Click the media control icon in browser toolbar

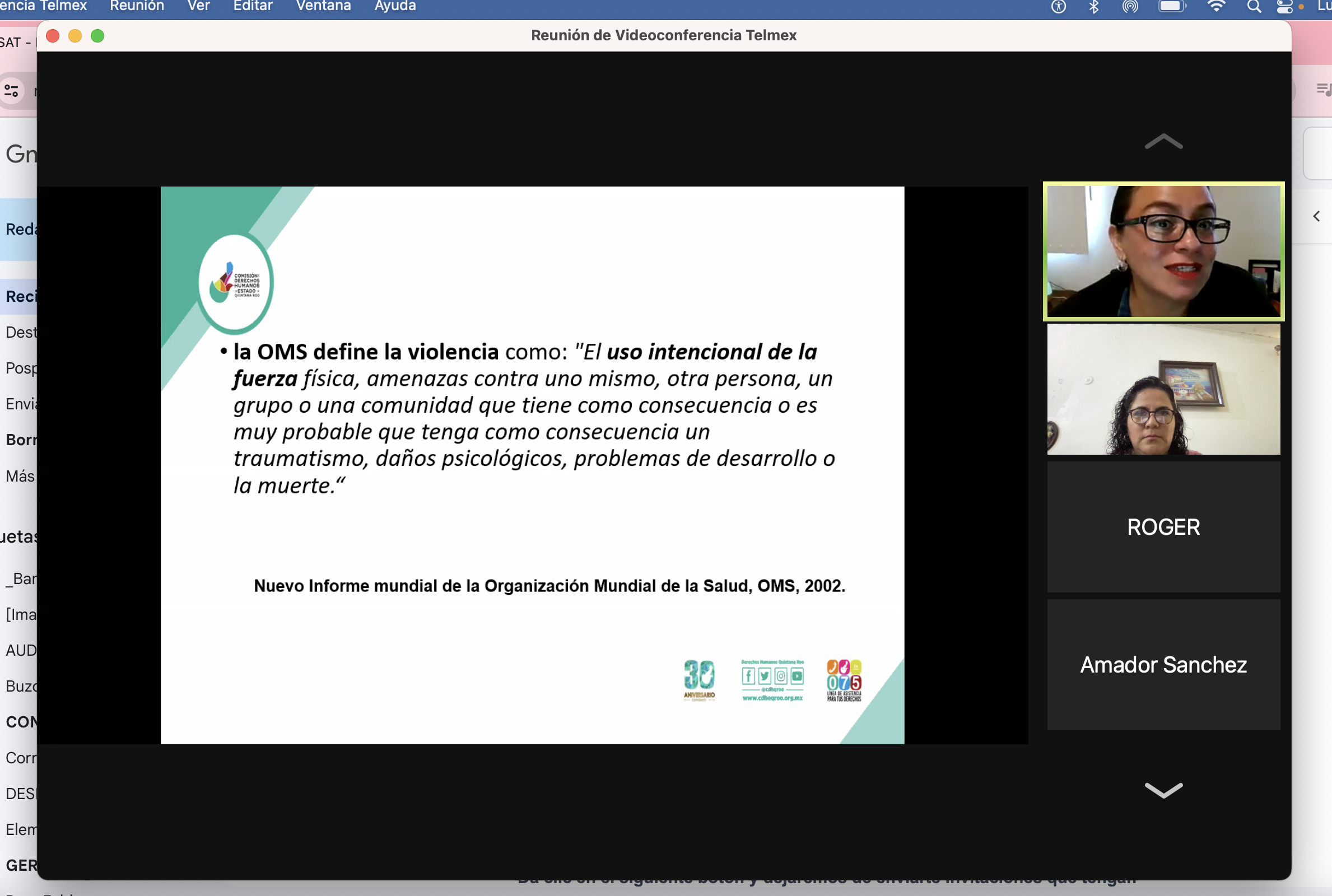pos(1324,89)
